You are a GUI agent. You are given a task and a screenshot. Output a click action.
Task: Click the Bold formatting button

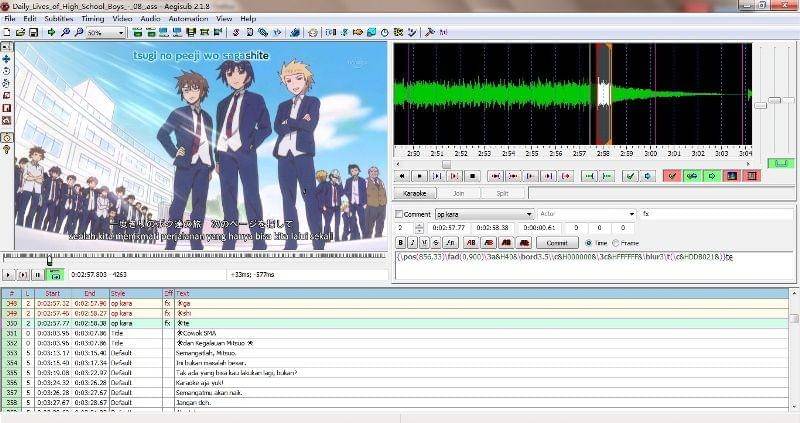coord(400,242)
